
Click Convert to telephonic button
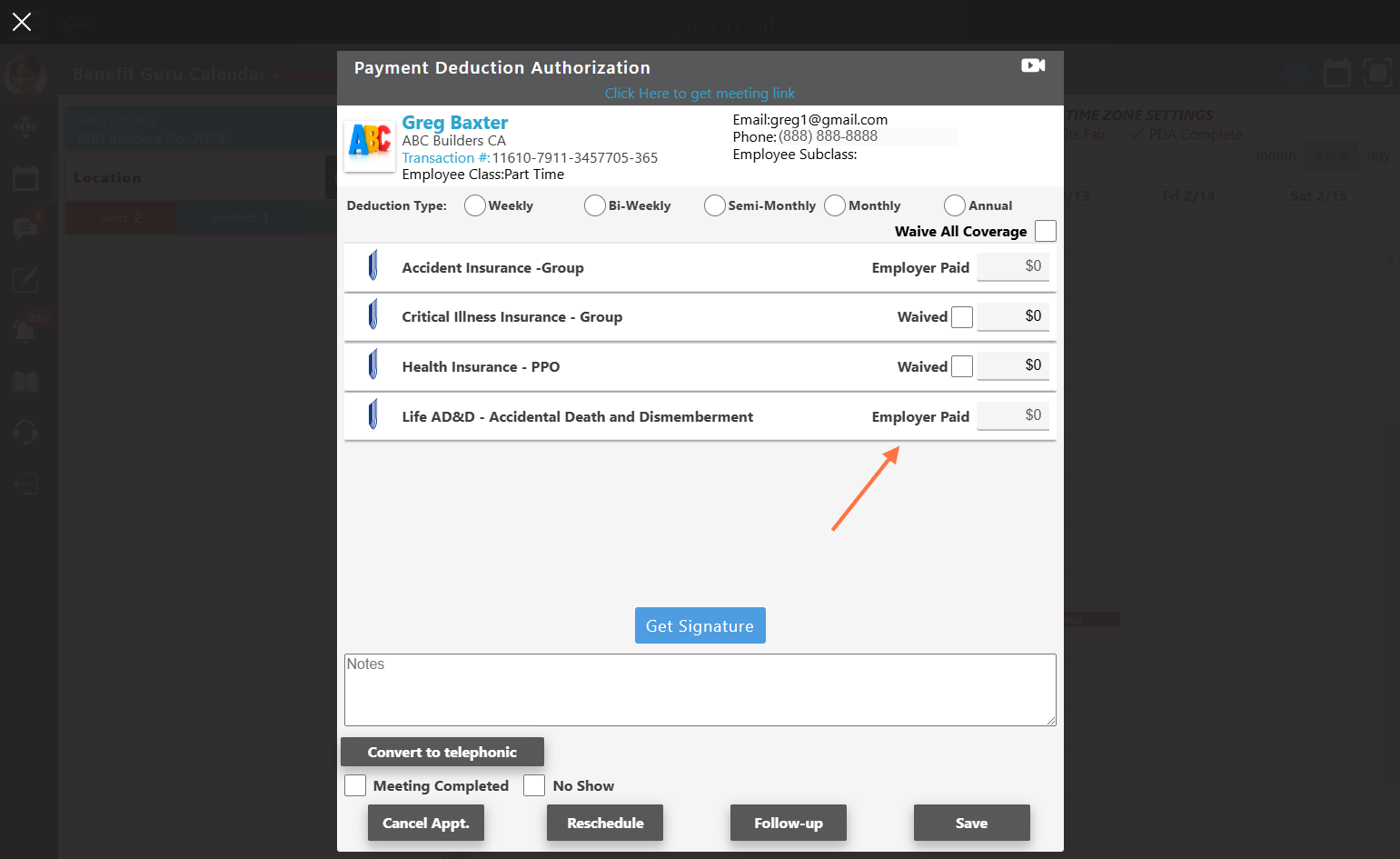[x=442, y=752]
